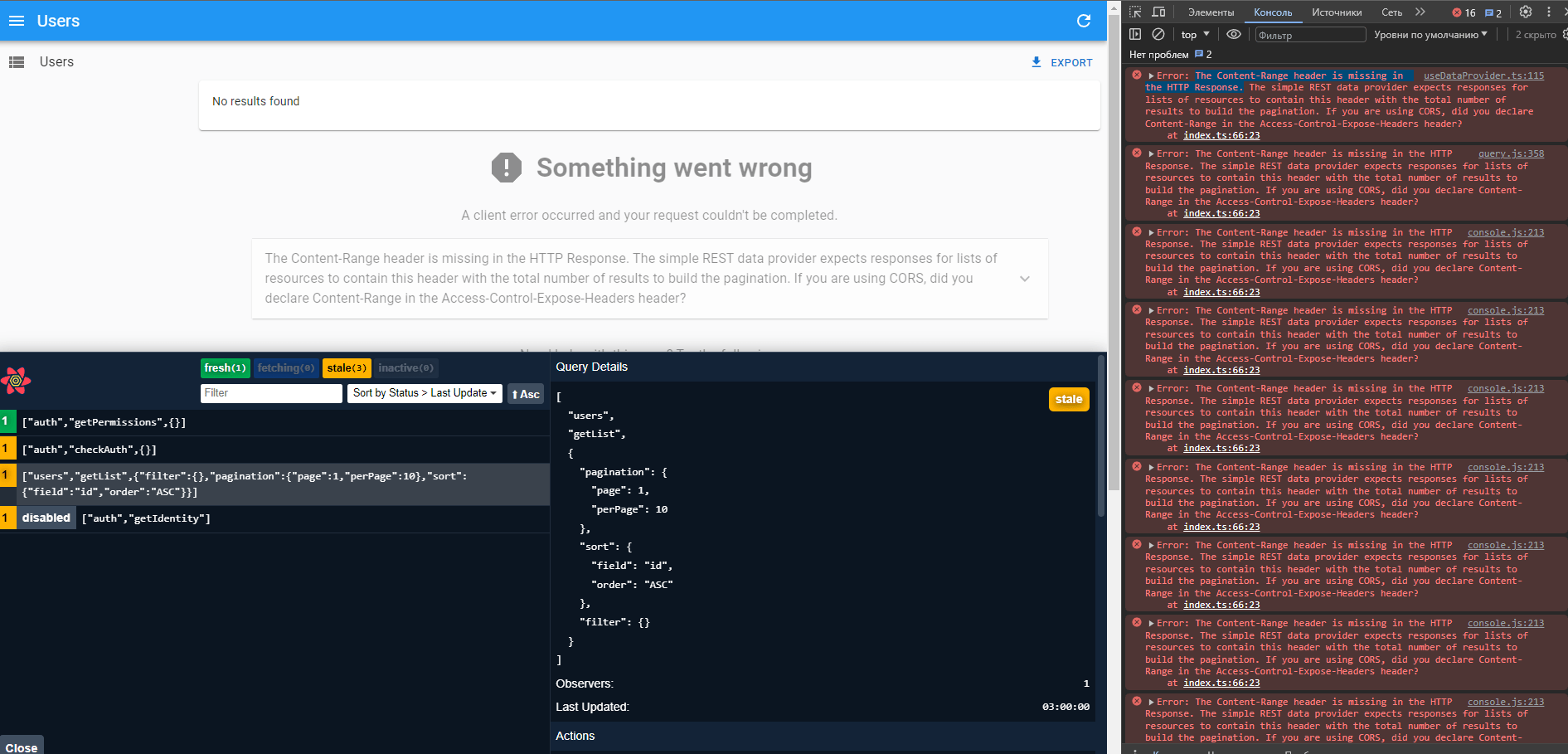Toggle the fresh(1) query filter
Viewport: 1568px width, 754px height.
(225, 367)
